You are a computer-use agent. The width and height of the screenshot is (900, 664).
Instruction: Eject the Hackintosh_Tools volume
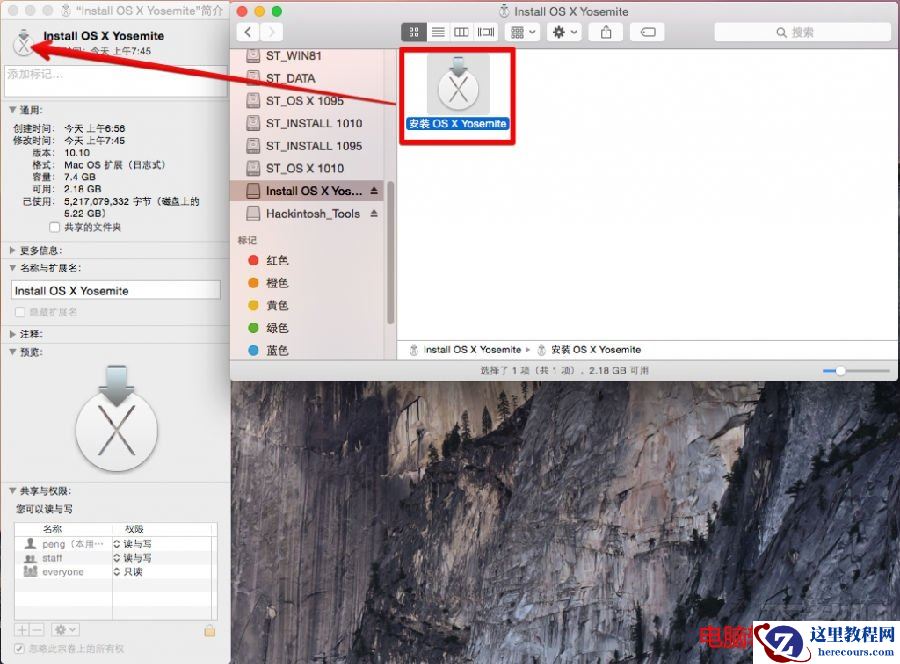pos(374,213)
